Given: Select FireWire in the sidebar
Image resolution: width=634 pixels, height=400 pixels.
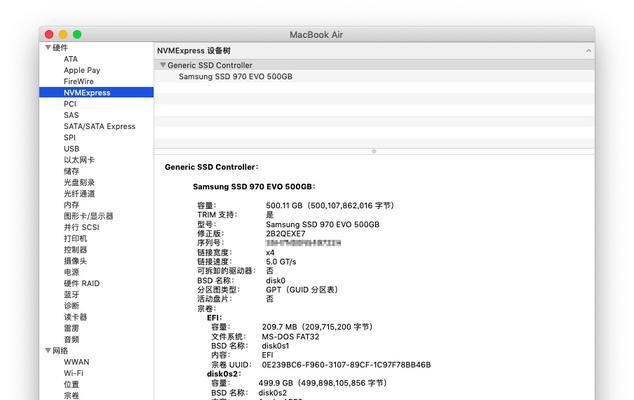Looking at the screenshot, I should coord(78,81).
